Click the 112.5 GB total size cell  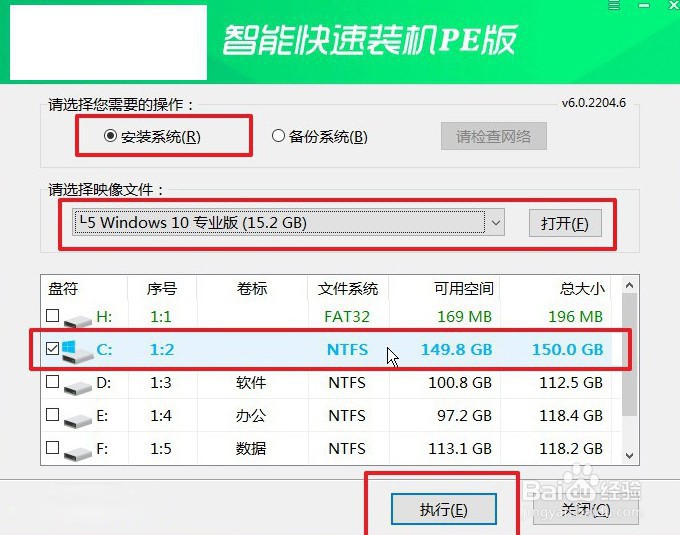(x=571, y=382)
